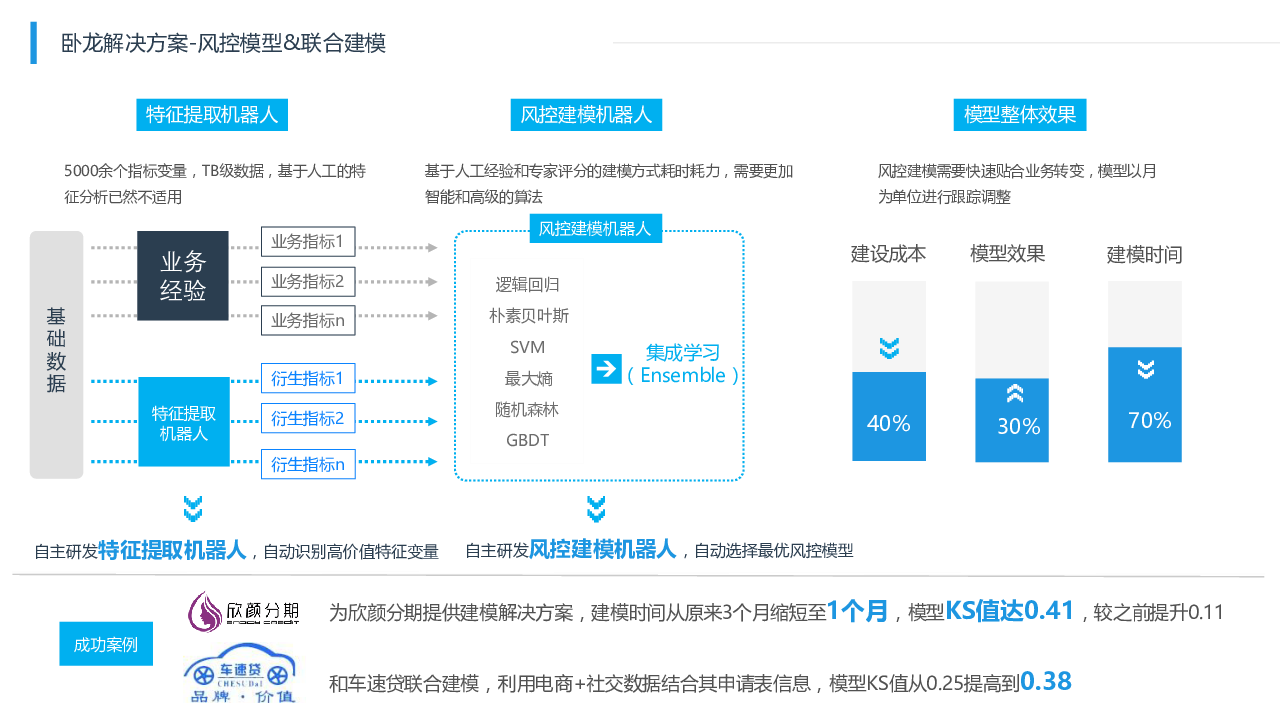Click double chevron below the 基础数据 diagram
Screen dimensions: 1280x720
193,509
